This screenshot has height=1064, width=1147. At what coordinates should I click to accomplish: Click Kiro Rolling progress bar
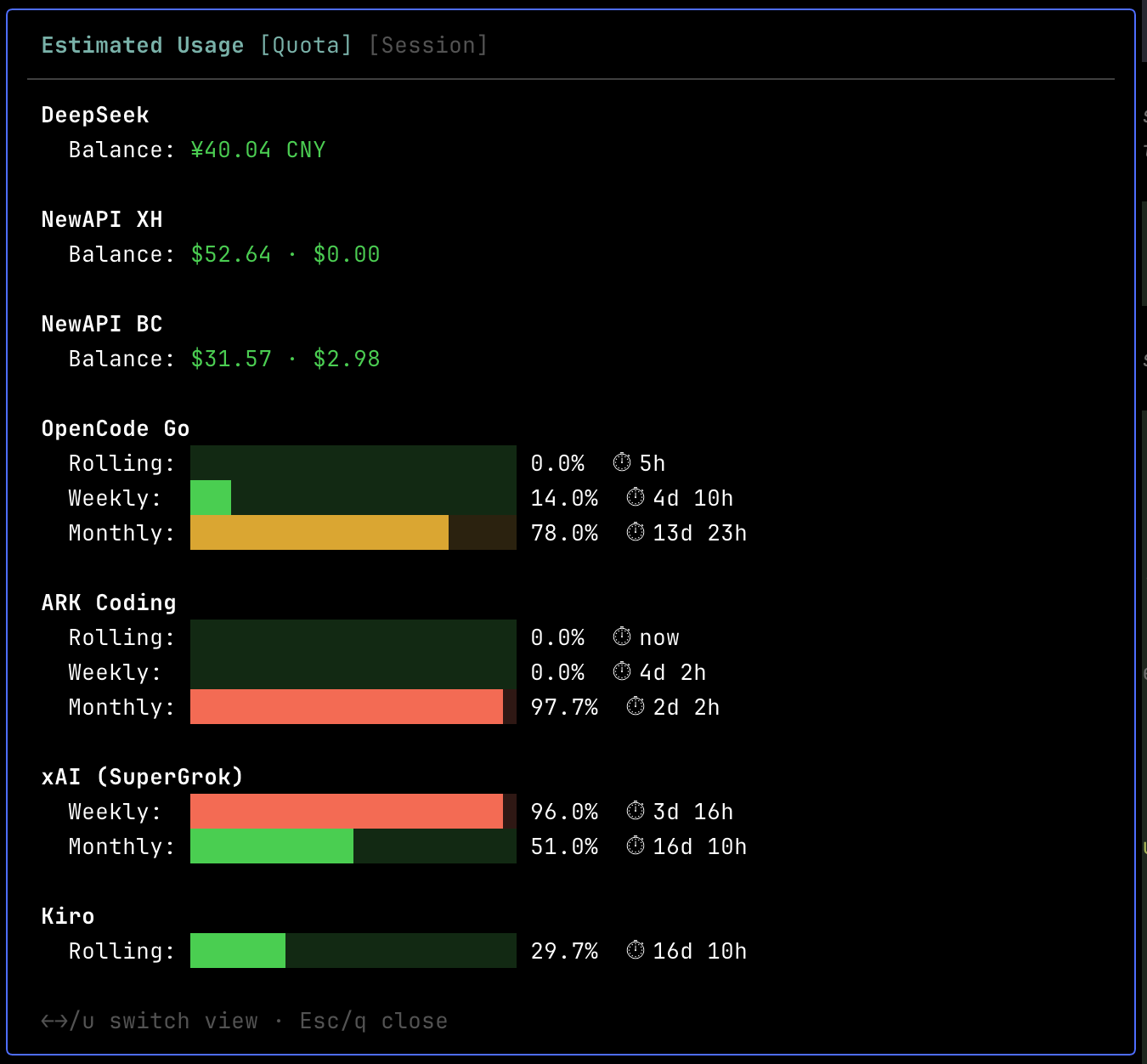click(x=353, y=951)
